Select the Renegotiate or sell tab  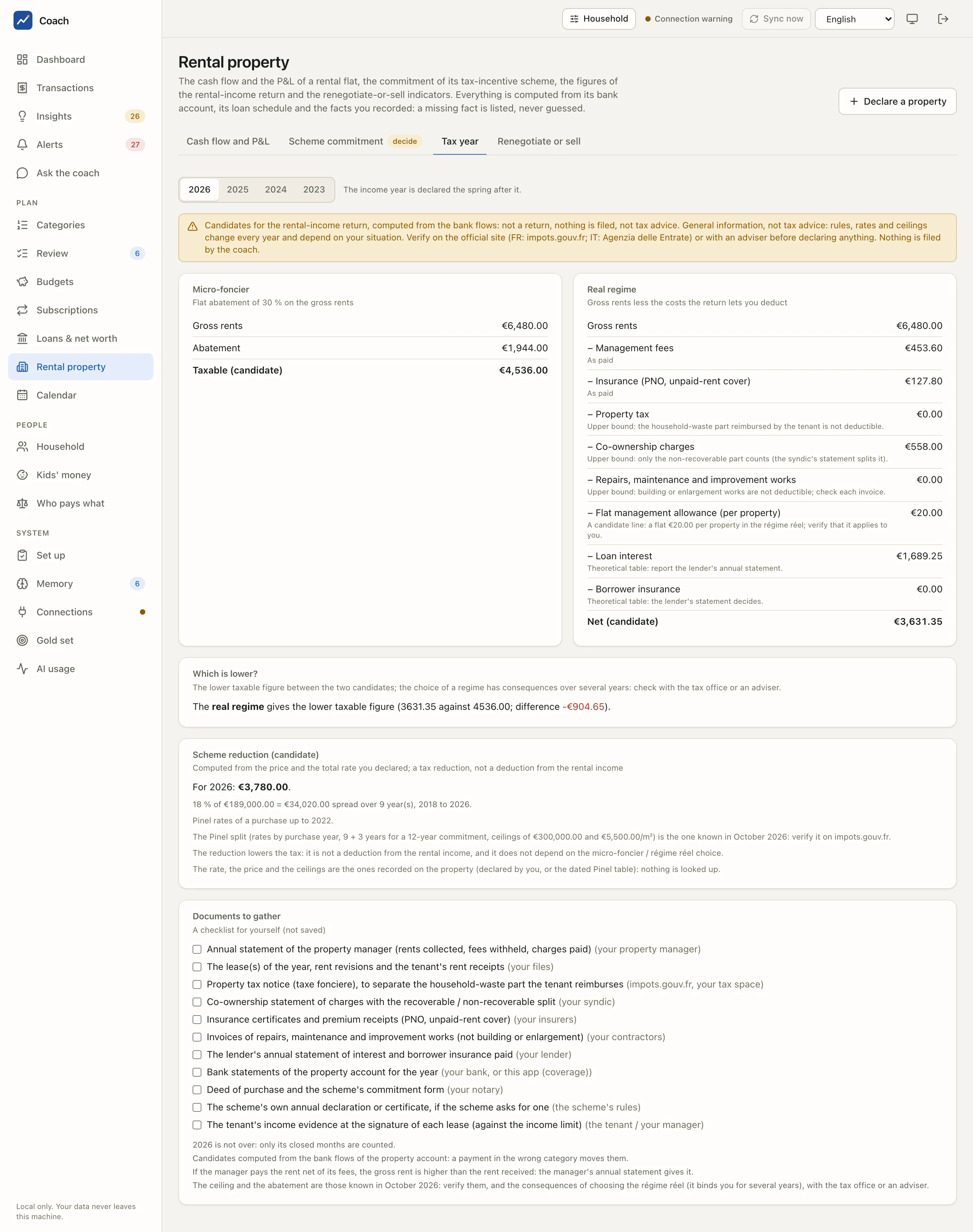pyautogui.click(x=539, y=141)
